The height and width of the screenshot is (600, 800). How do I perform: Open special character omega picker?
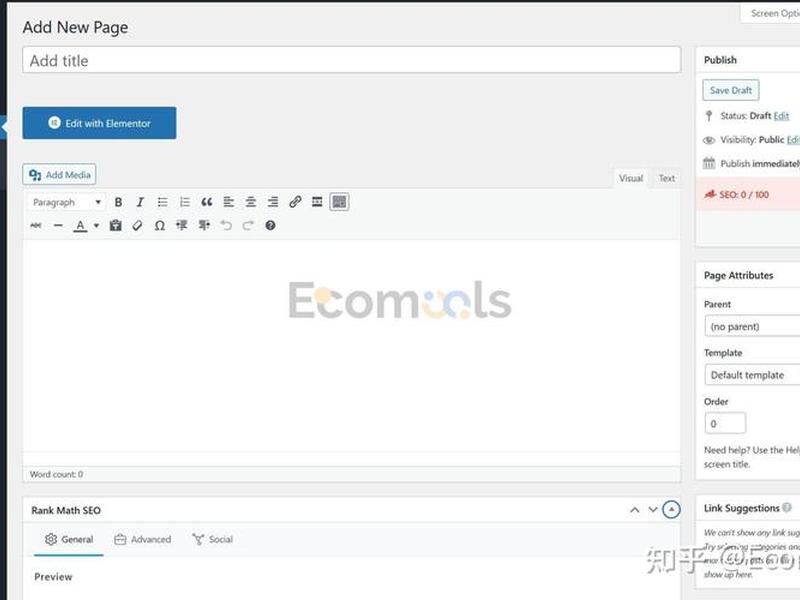coord(160,226)
